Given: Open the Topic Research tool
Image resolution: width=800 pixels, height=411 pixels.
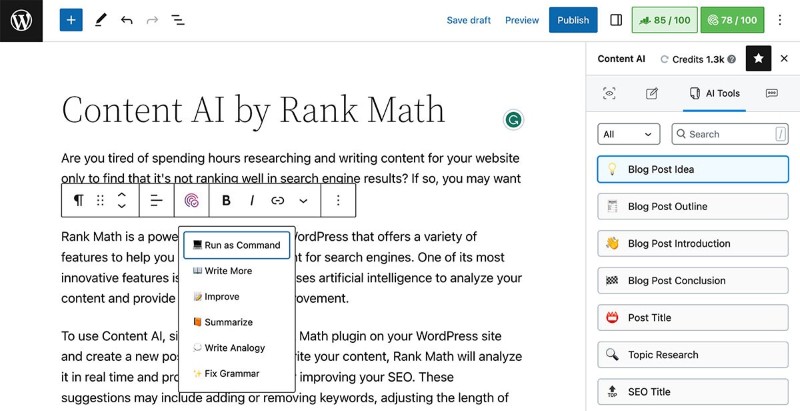Looking at the screenshot, I should pos(693,355).
